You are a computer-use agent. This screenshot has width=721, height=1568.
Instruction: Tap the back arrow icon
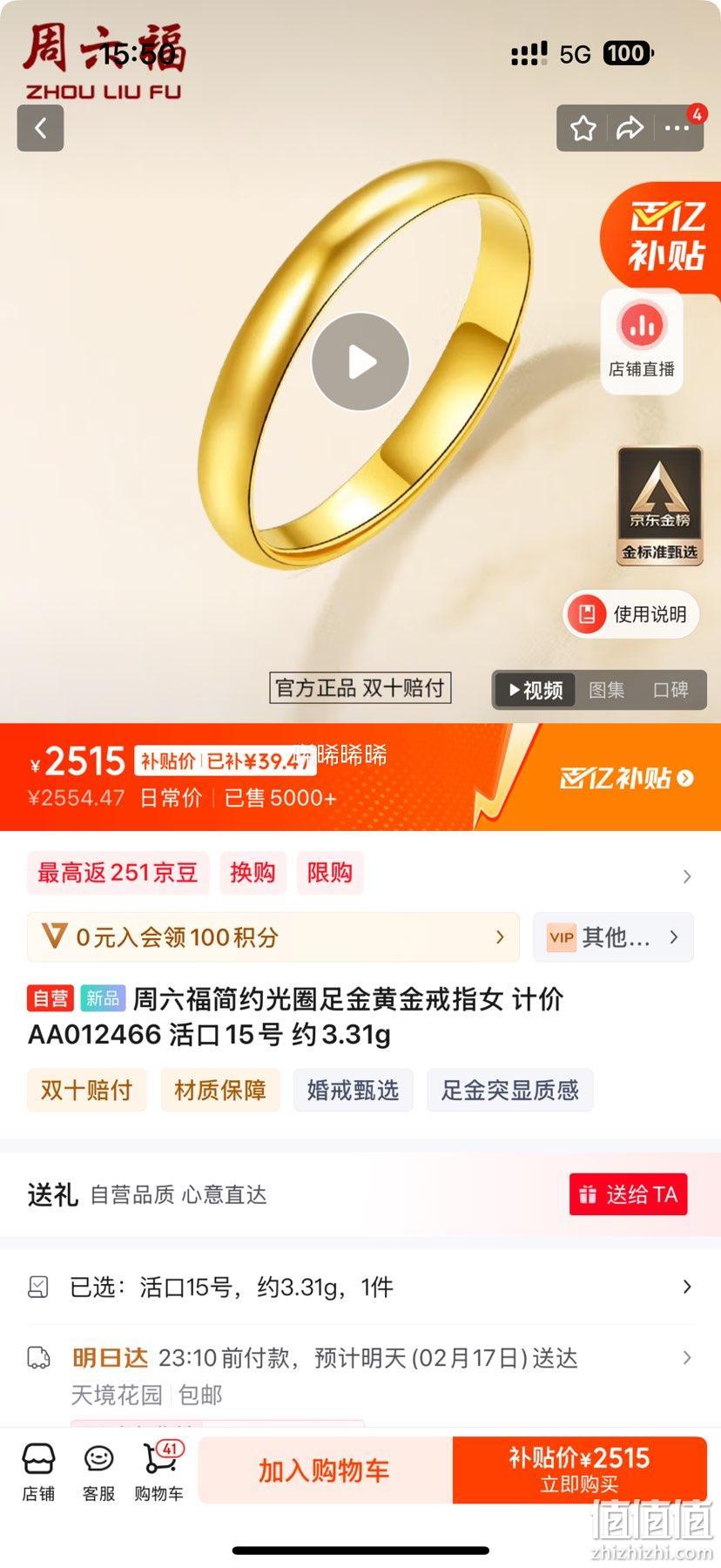(x=40, y=128)
